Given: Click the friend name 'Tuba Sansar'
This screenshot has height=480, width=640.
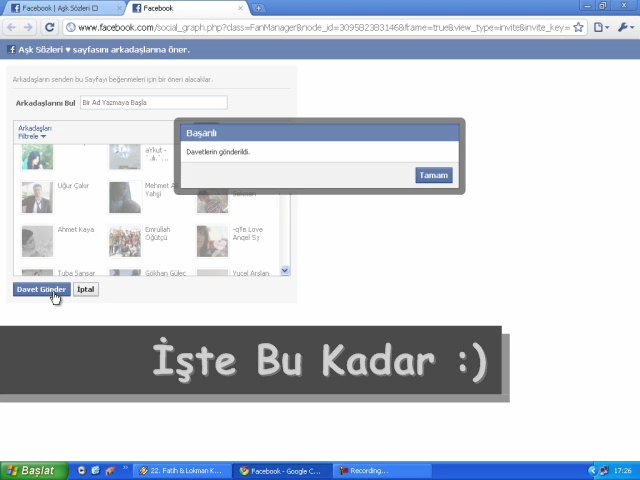Looking at the screenshot, I should tap(76, 273).
